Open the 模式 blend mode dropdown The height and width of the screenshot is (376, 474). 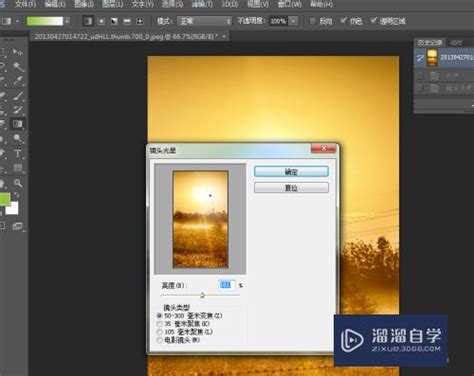pos(204,21)
